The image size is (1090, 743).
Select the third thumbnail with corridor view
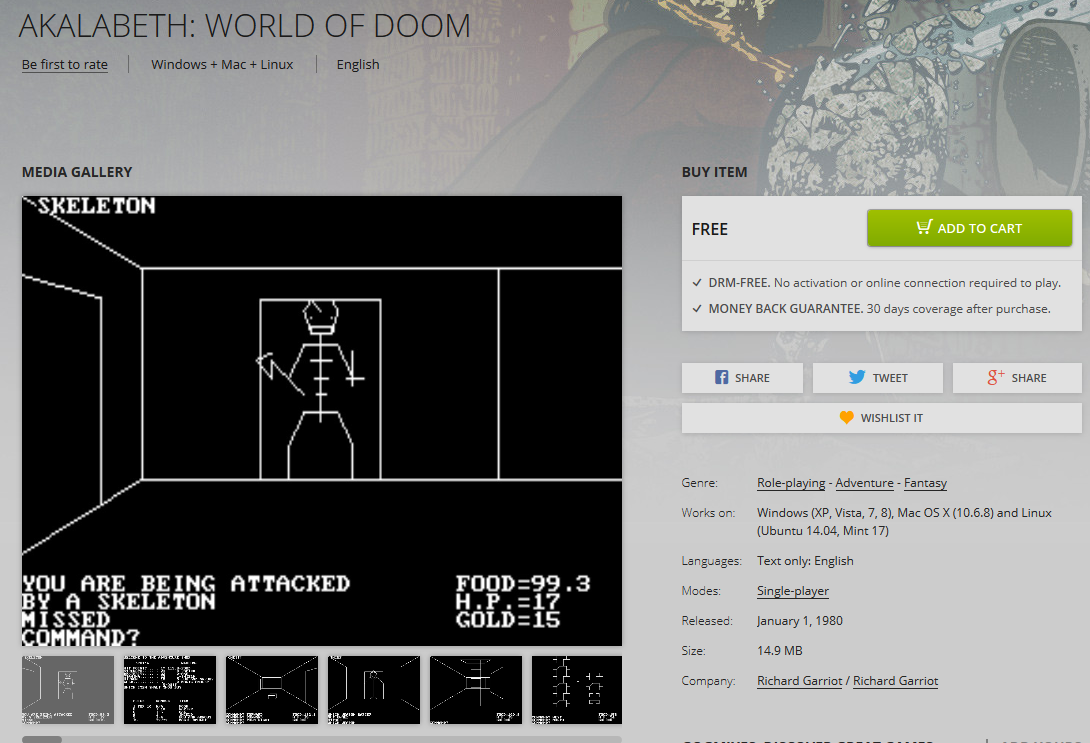pyautogui.click(x=272, y=690)
